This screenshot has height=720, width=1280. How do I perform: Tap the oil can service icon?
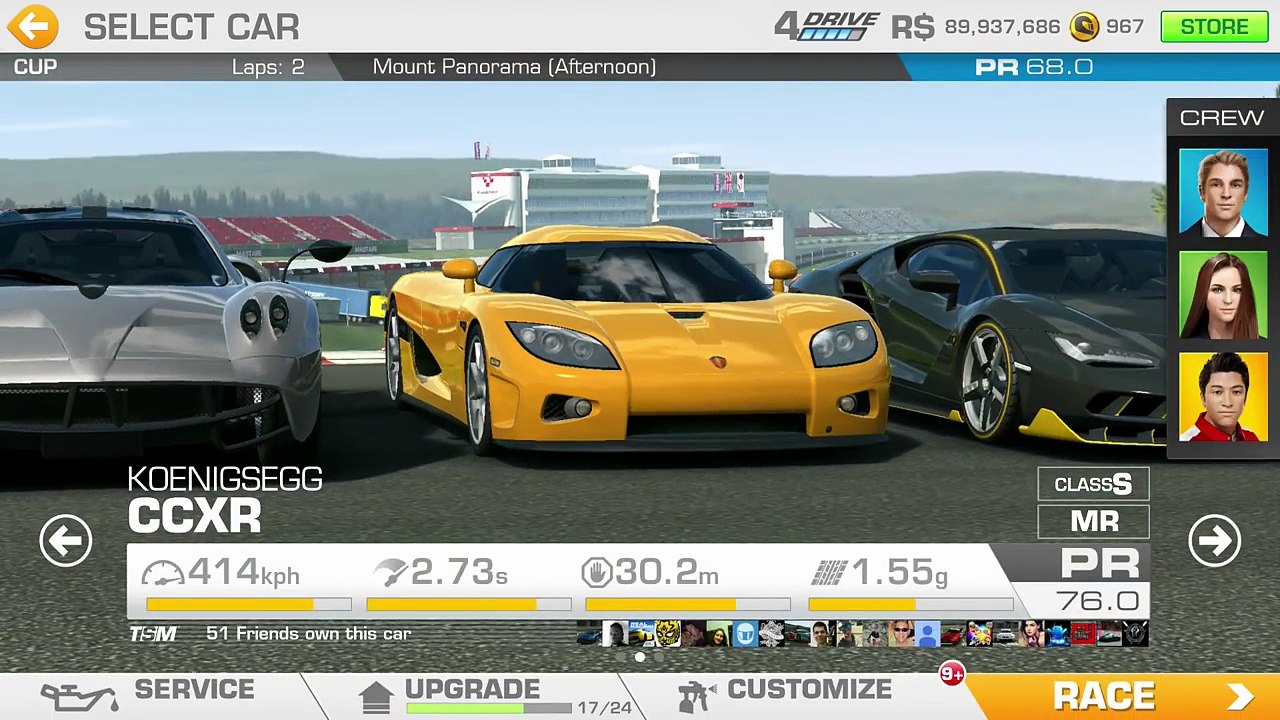pyautogui.click(x=78, y=696)
